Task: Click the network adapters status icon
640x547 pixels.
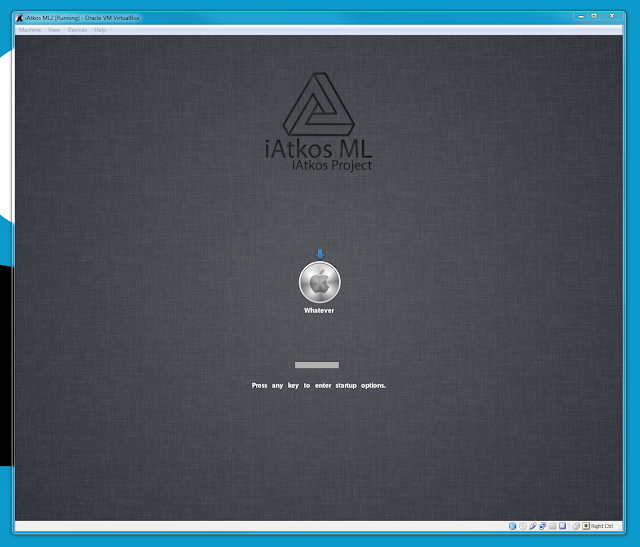Action: pyautogui.click(x=543, y=526)
